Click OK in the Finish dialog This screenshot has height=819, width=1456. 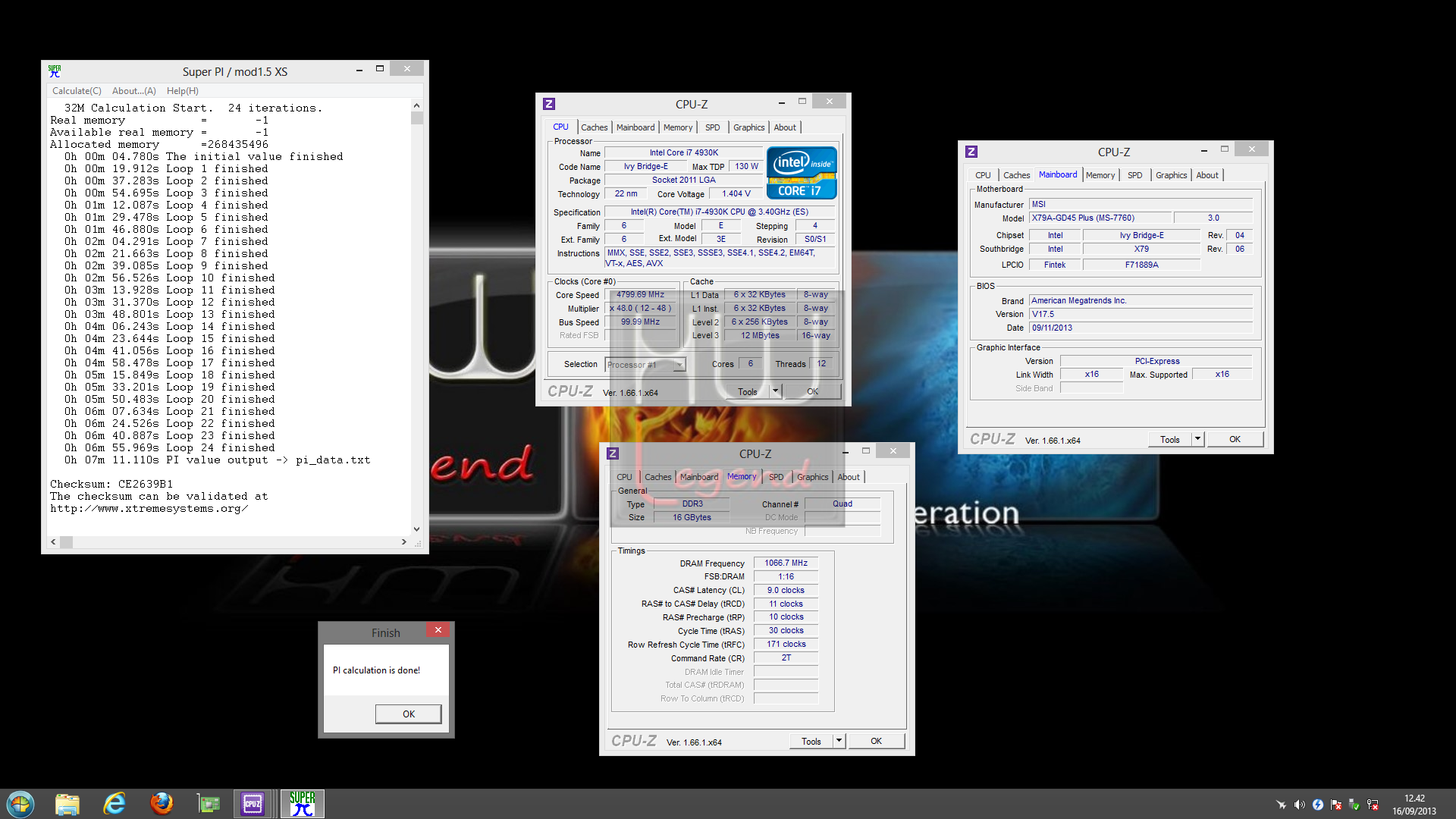coord(408,714)
